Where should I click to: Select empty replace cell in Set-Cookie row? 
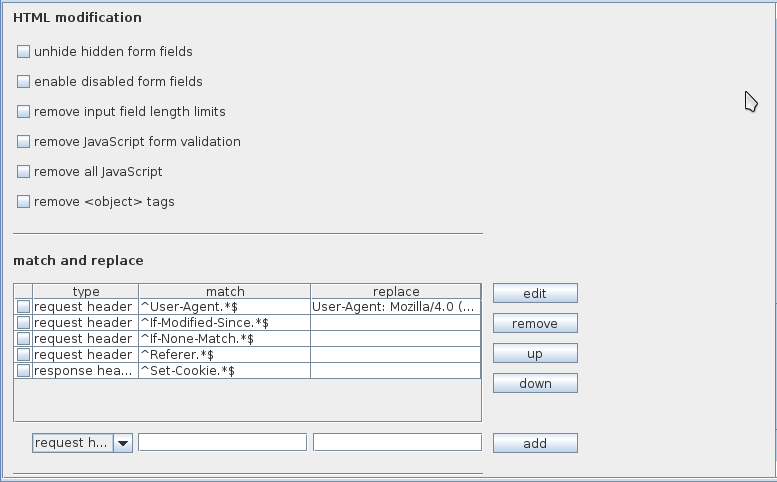coord(395,371)
